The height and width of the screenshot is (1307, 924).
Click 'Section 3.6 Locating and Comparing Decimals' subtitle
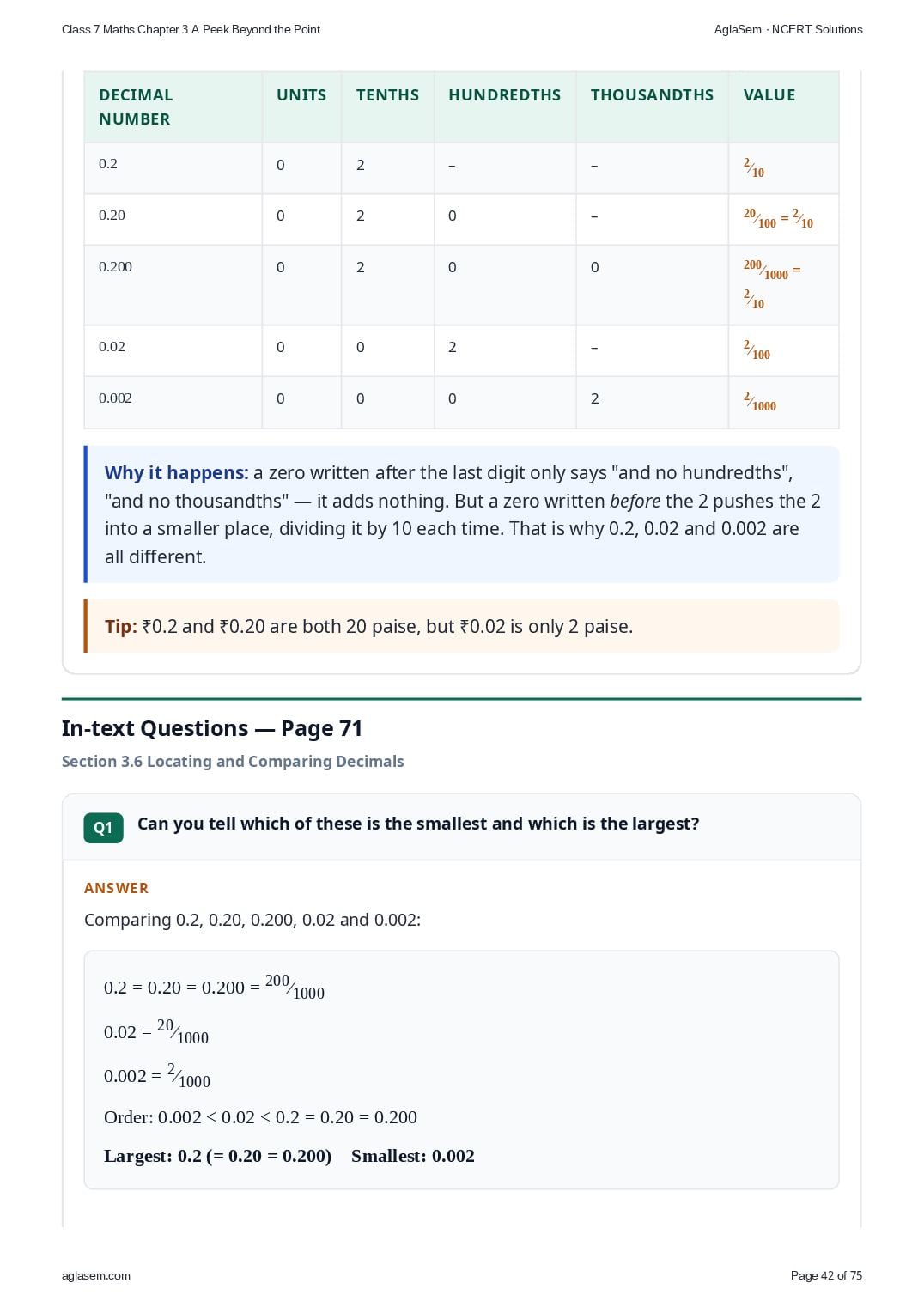(x=233, y=762)
